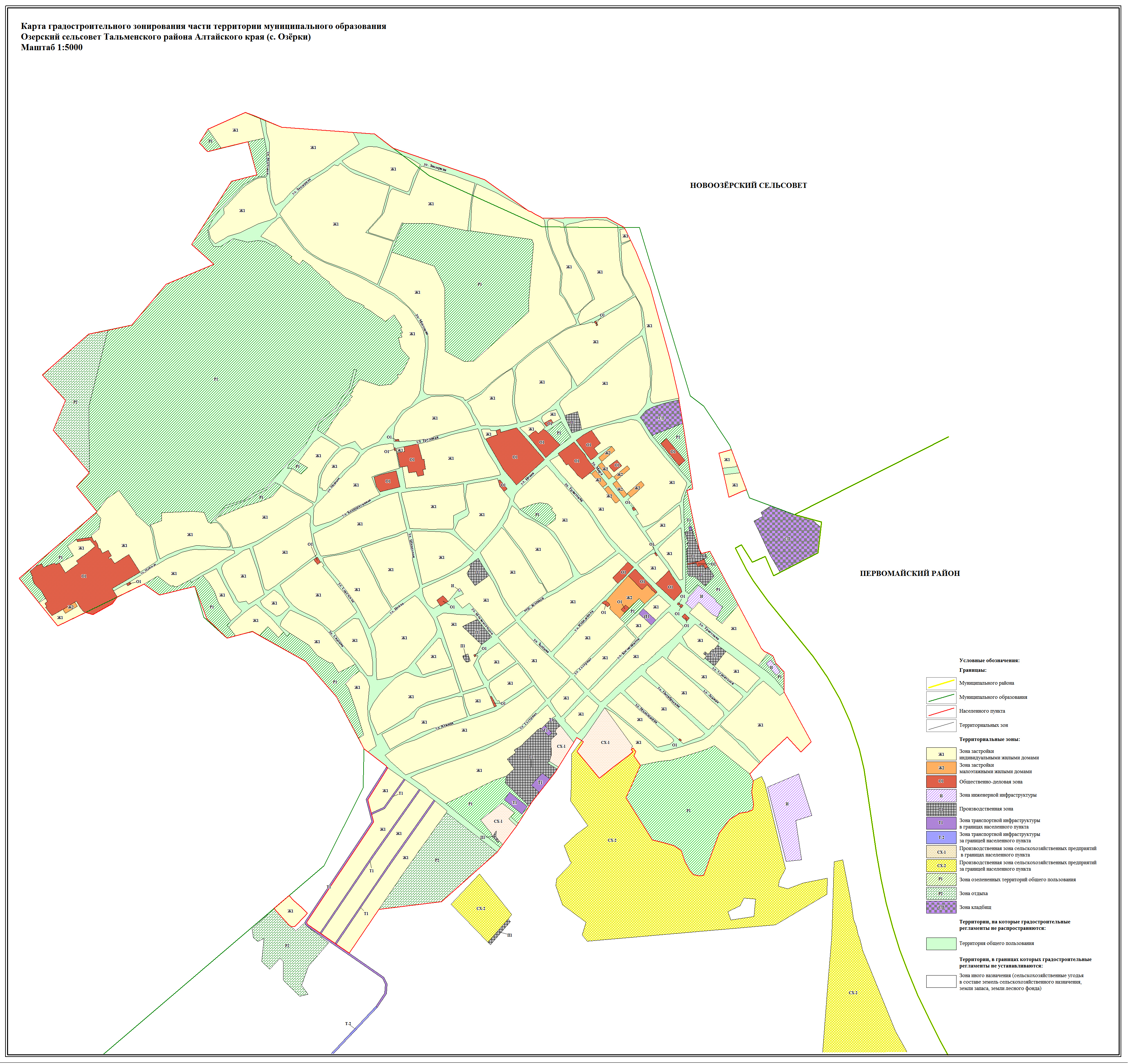The image size is (1128, 1064).
Task: Click the 'Зона кладбищ' legend text
Action: 975,907
